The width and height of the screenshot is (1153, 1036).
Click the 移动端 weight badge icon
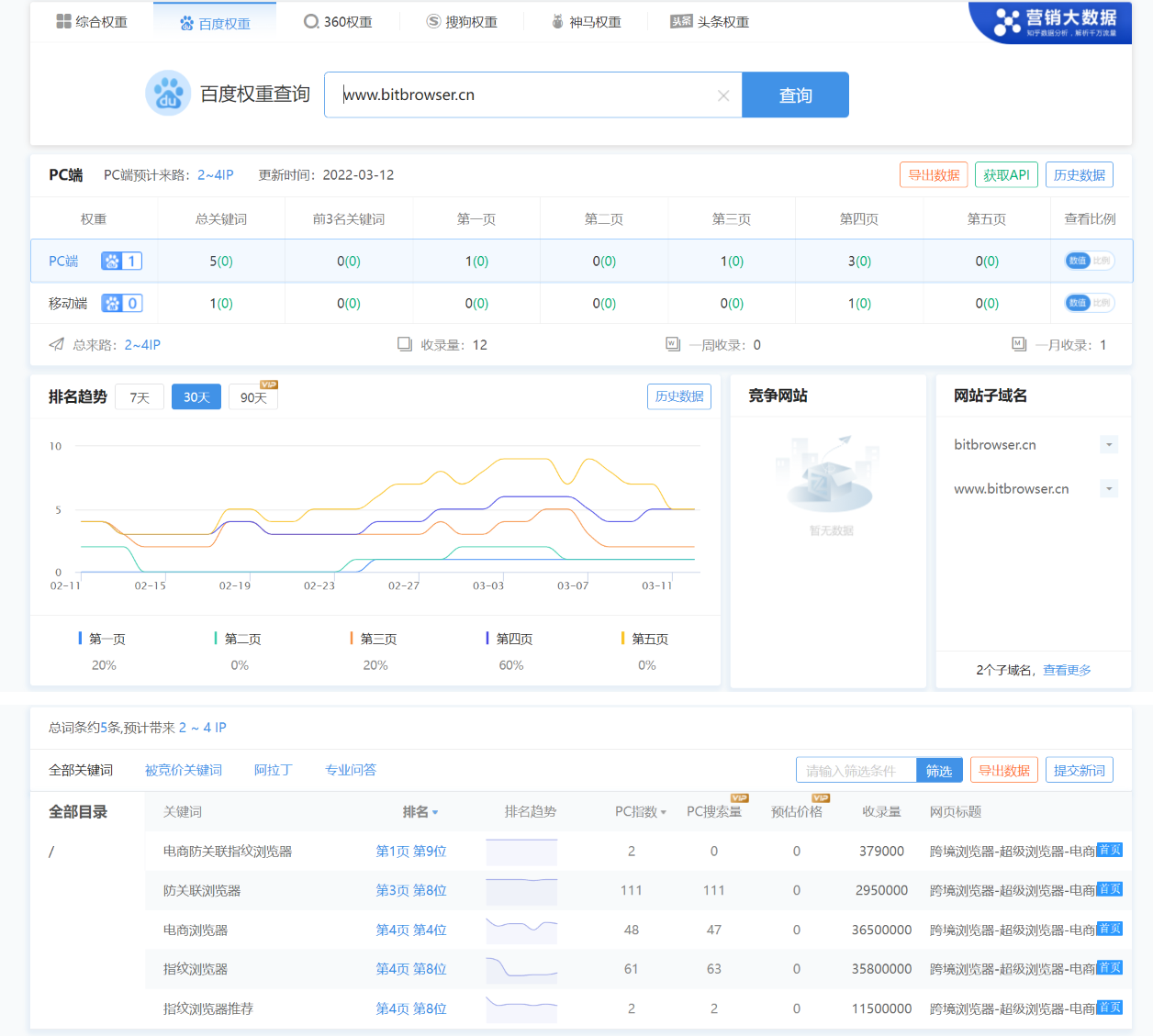pyautogui.click(x=121, y=304)
